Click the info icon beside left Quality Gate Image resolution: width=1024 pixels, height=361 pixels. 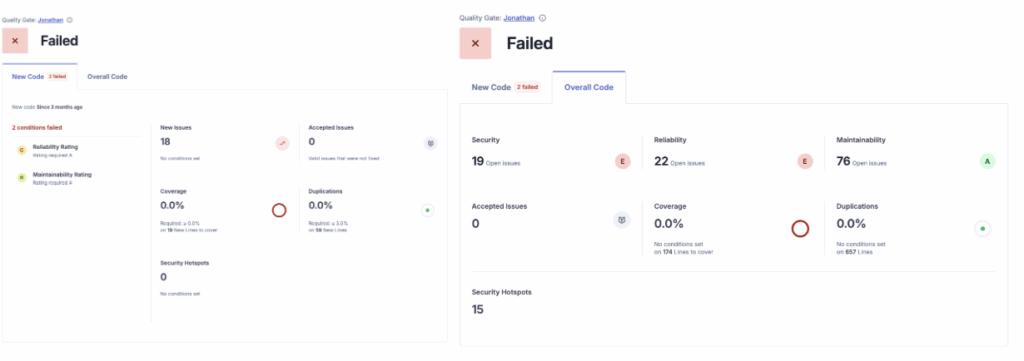[70, 20]
